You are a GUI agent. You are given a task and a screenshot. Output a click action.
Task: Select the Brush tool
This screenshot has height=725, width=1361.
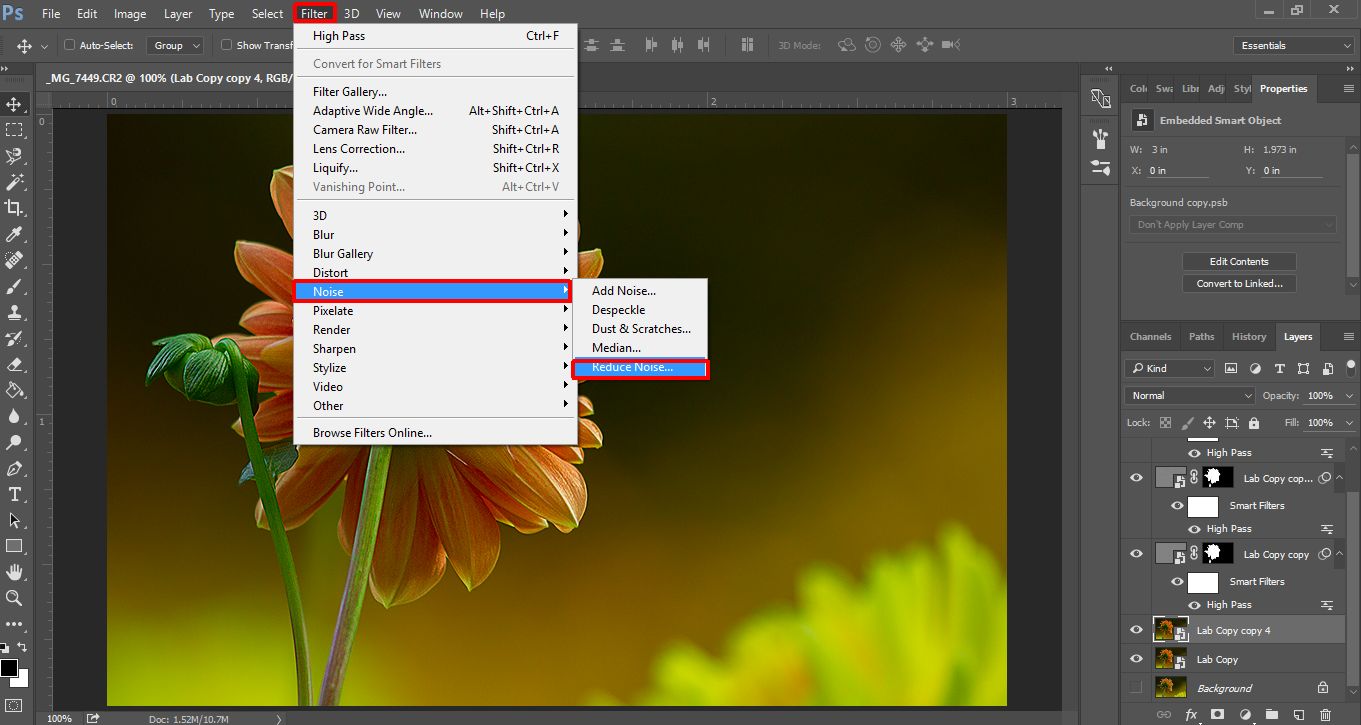(x=14, y=286)
